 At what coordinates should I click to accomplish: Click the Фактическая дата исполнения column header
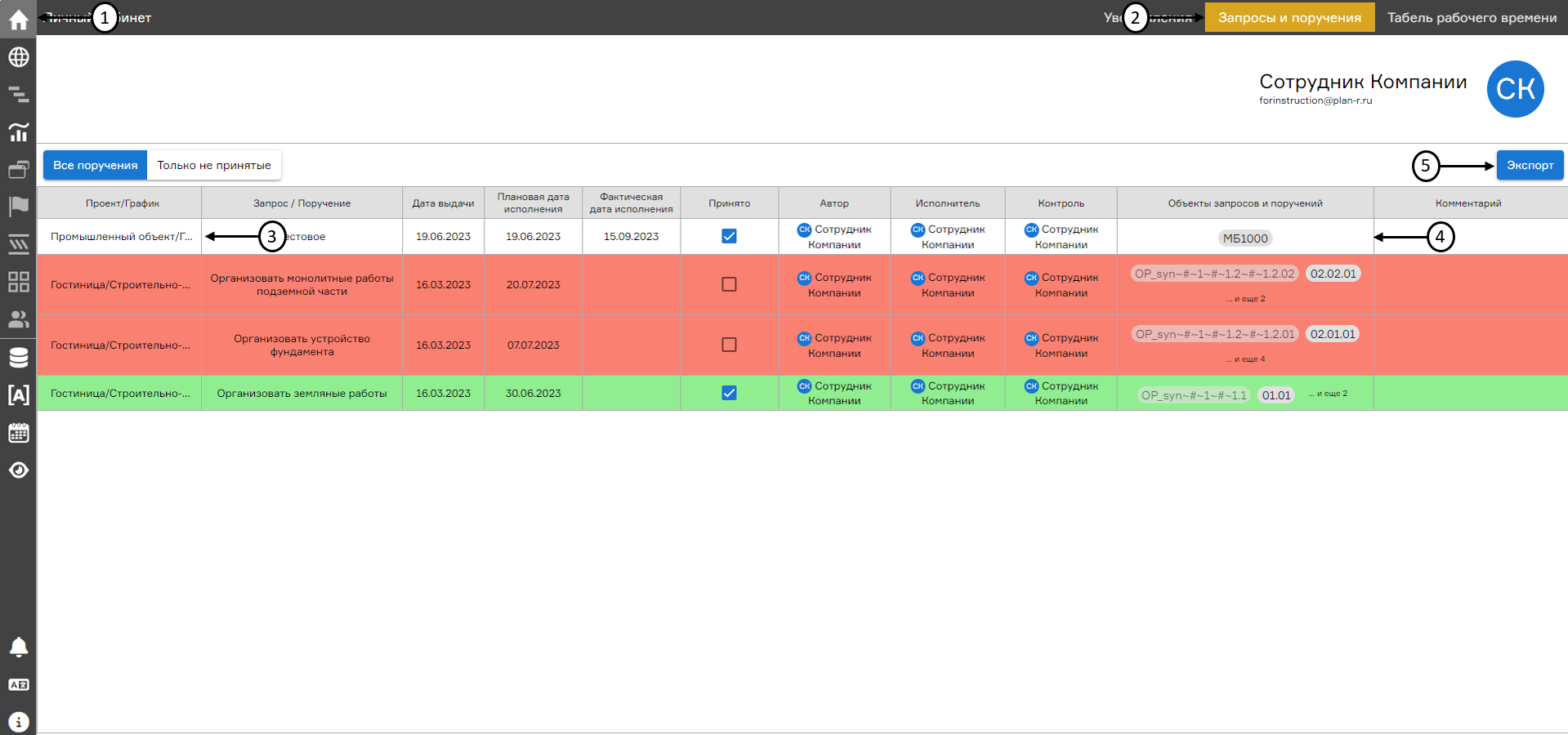(631, 203)
